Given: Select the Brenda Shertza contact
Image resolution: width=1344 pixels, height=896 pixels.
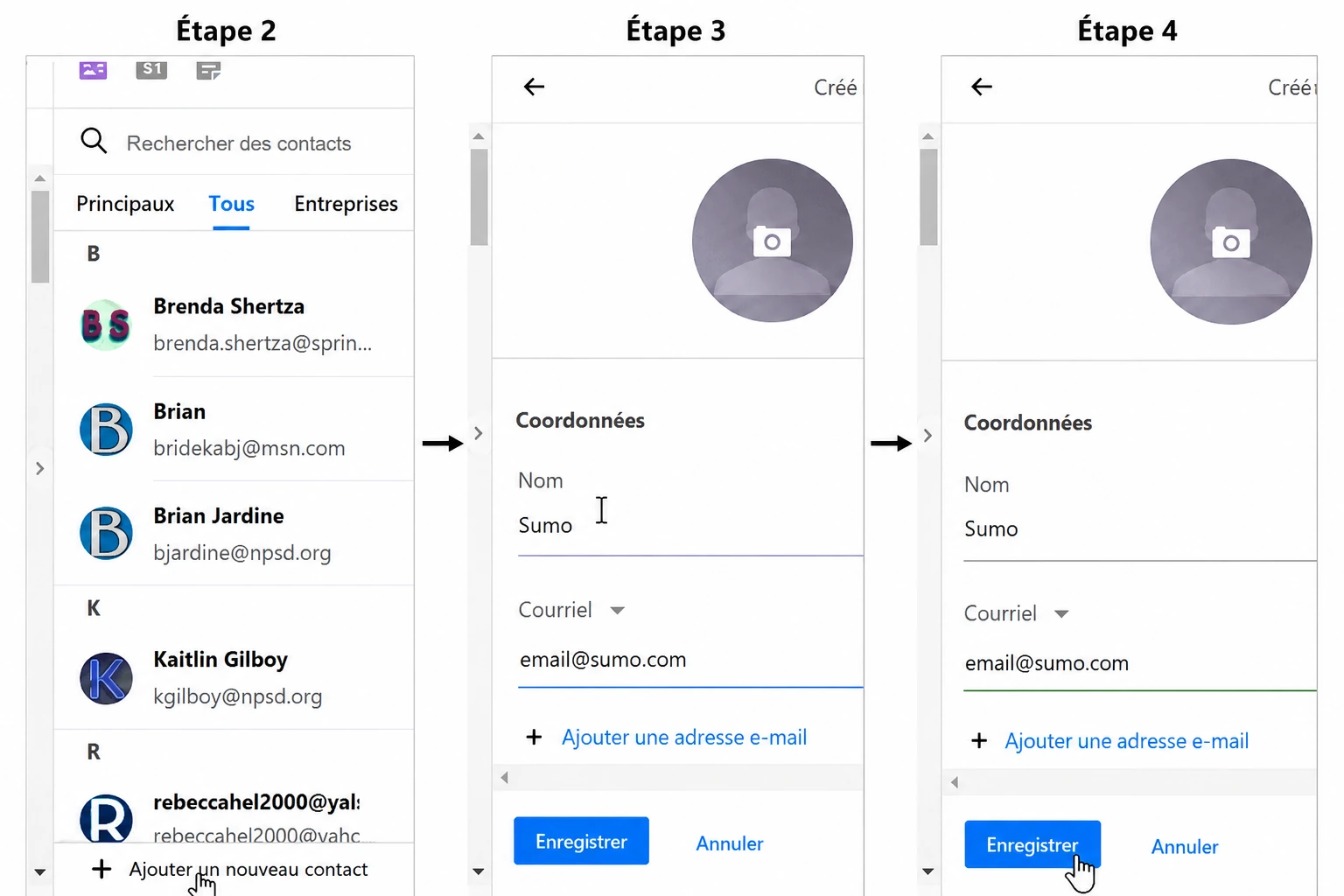Looking at the screenshot, I should tap(234, 325).
